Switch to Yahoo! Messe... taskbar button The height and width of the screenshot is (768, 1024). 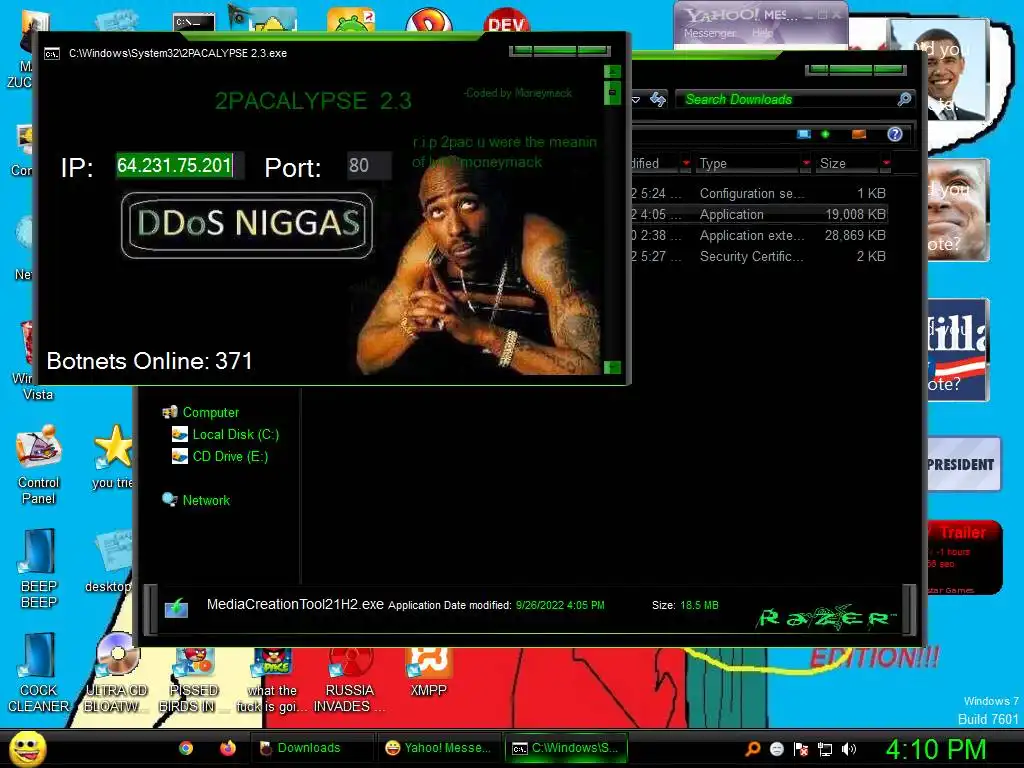(x=438, y=748)
